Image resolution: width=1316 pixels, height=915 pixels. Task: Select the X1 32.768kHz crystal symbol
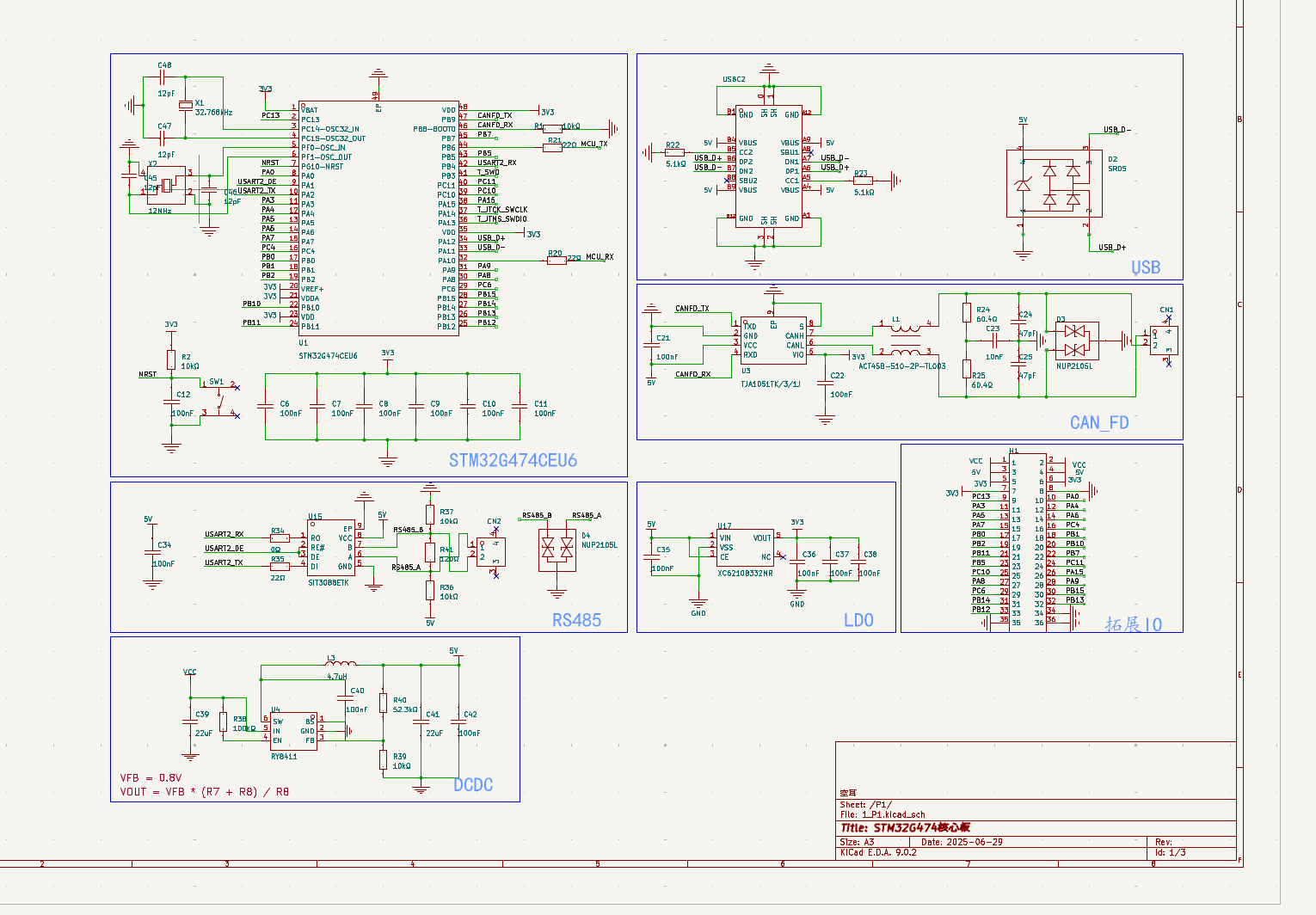click(x=186, y=106)
